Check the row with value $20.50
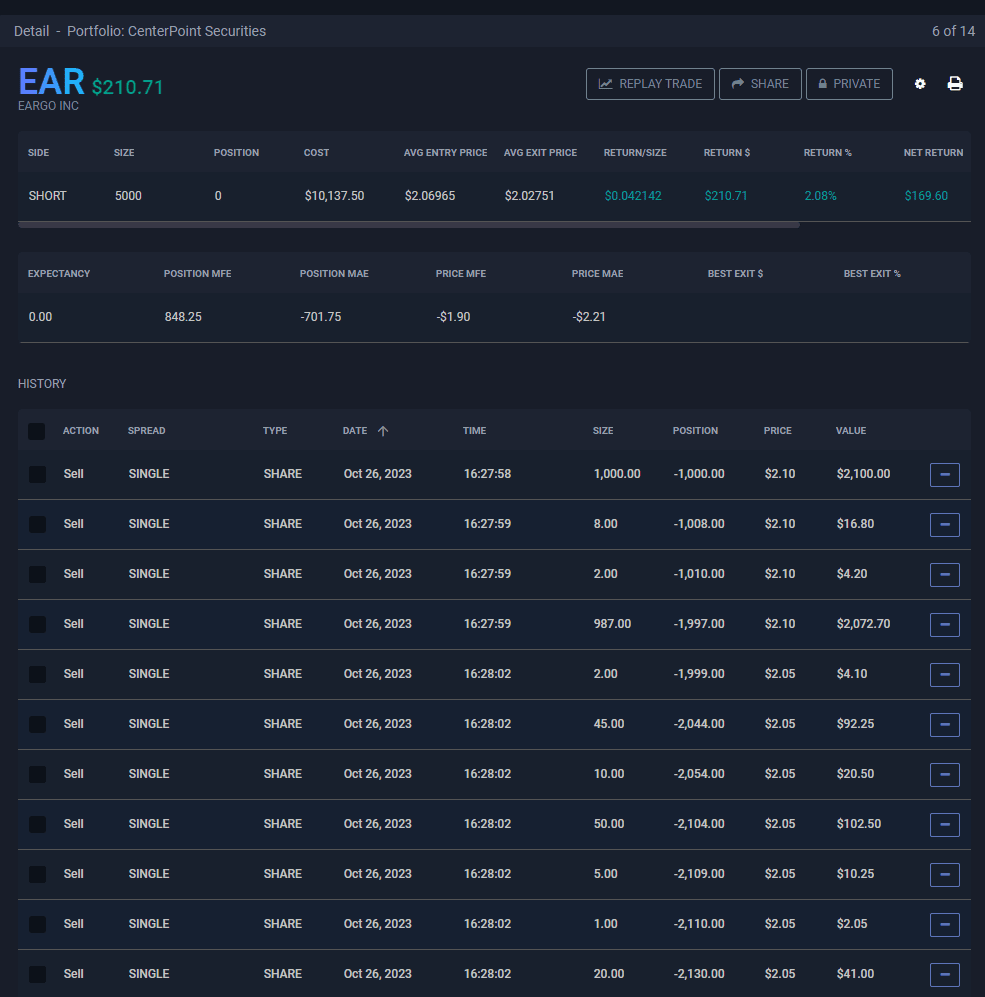 [38, 774]
